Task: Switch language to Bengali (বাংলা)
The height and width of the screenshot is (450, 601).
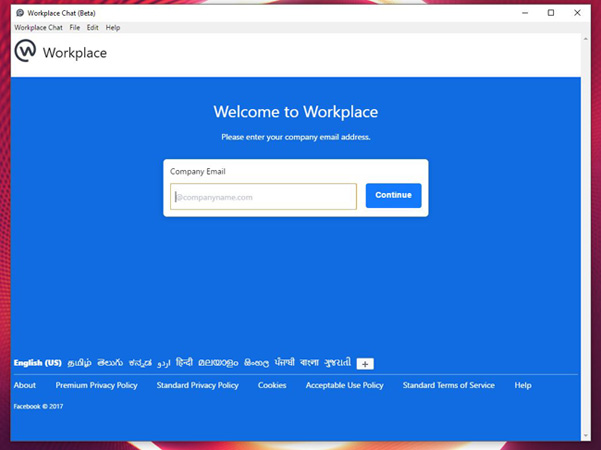Action: point(309,362)
